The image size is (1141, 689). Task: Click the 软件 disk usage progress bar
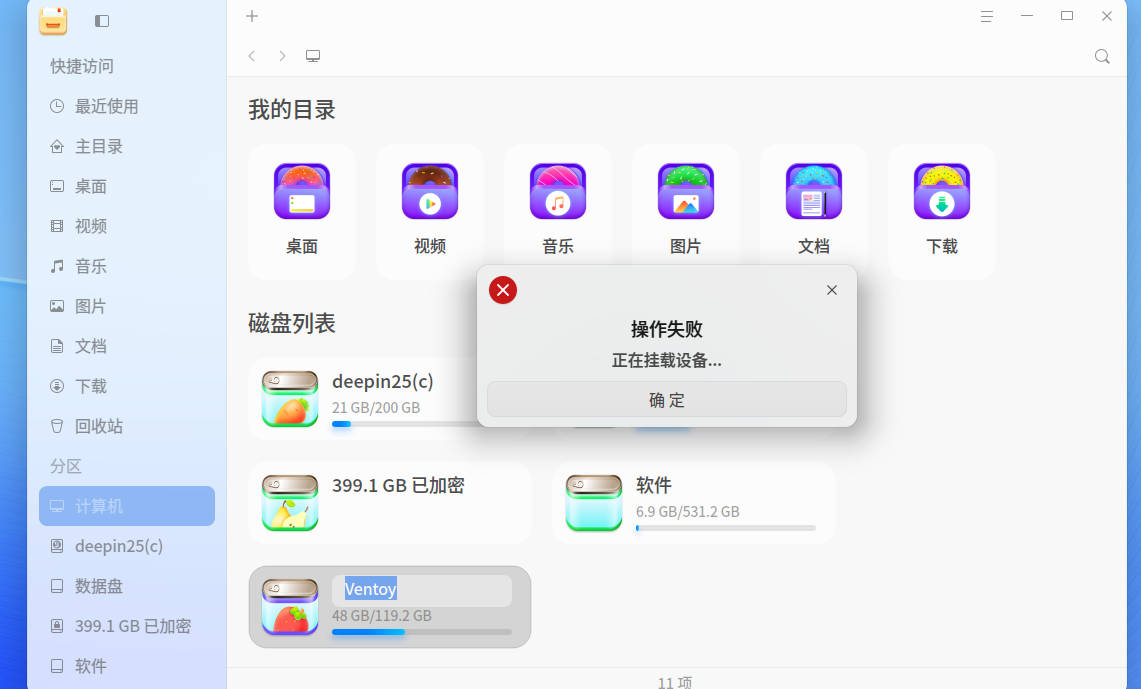point(724,527)
